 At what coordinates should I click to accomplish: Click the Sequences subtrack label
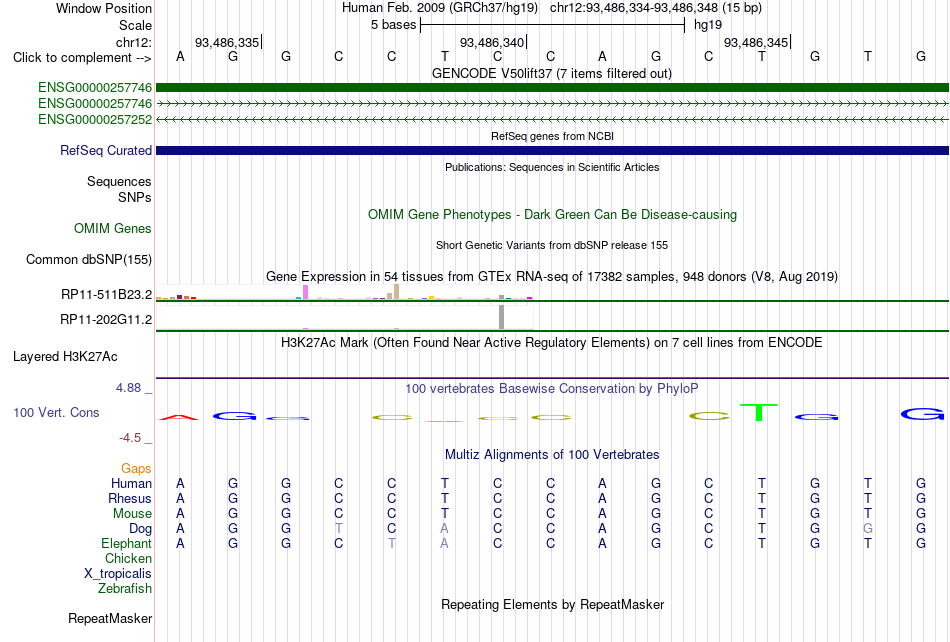pyautogui.click(x=119, y=182)
